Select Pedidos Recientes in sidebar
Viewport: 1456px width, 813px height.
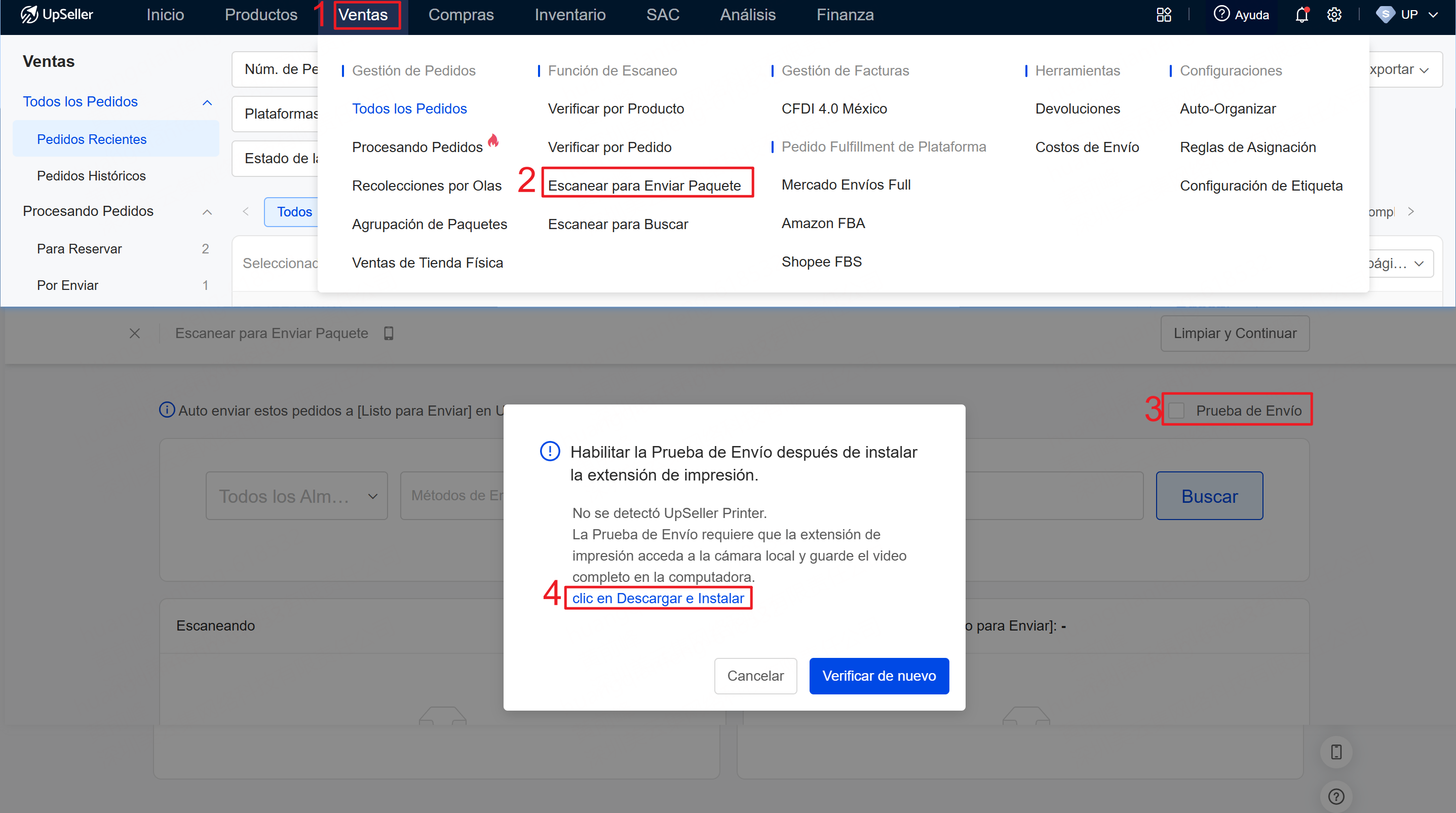tap(116, 138)
